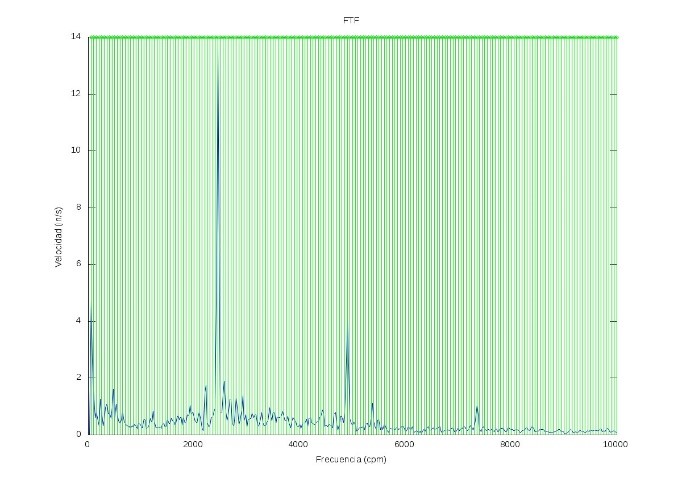Click the 6 tick label on y-axis
The image size is (682, 489).
point(79,264)
